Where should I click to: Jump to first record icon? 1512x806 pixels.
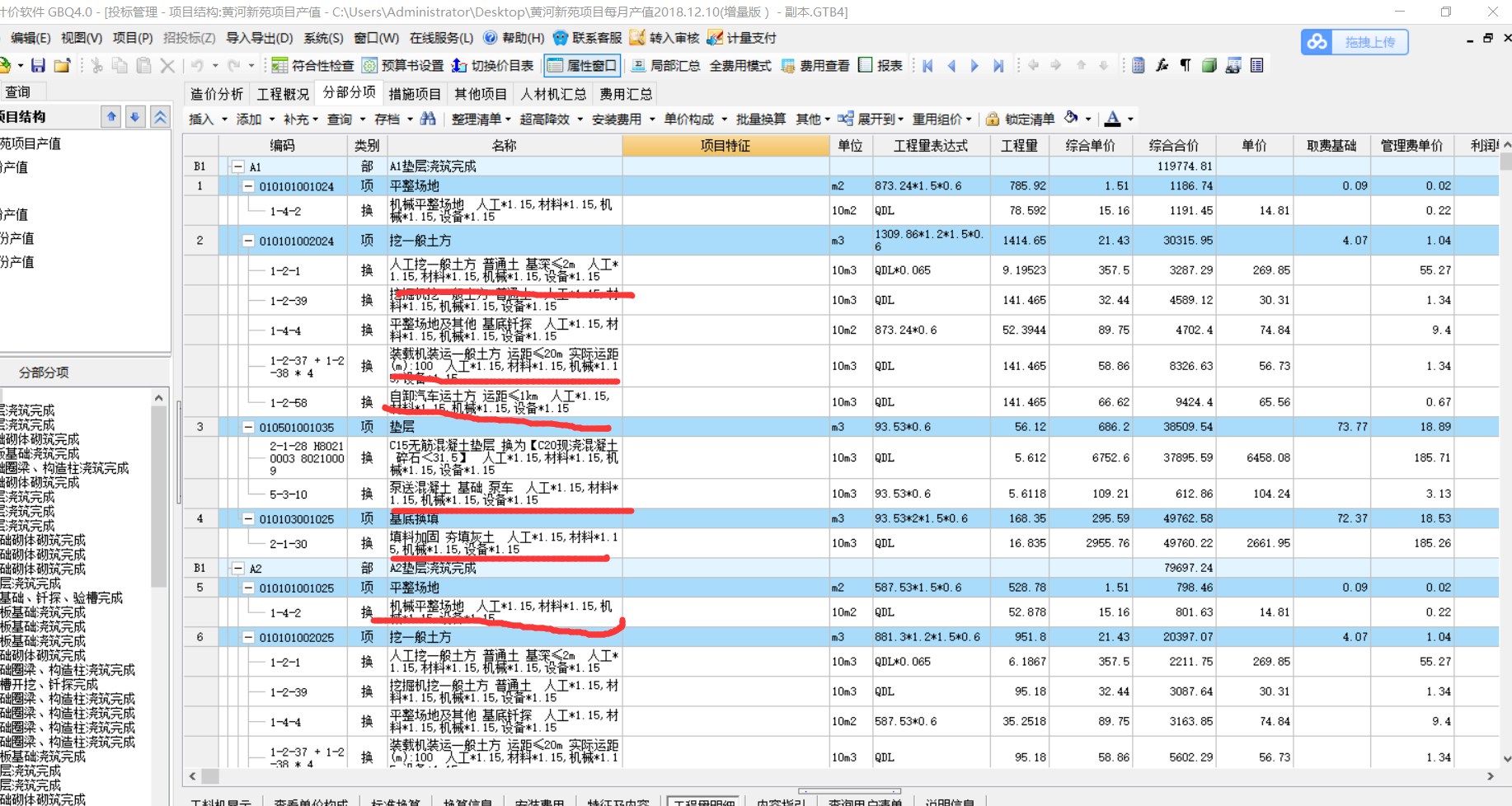(928, 66)
